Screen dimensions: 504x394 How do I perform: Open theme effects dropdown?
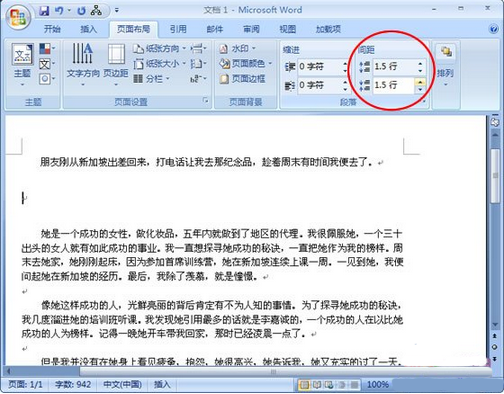coord(47,79)
